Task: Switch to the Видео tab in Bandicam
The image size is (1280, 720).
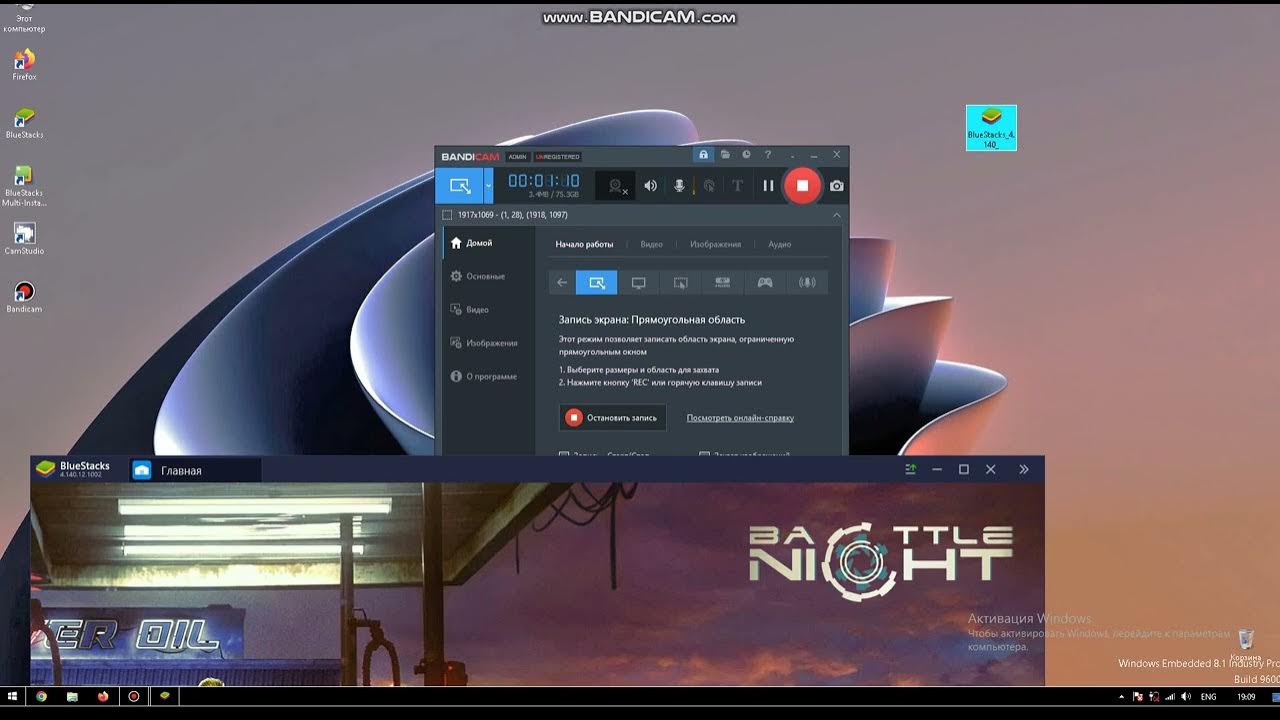Action: [x=651, y=244]
